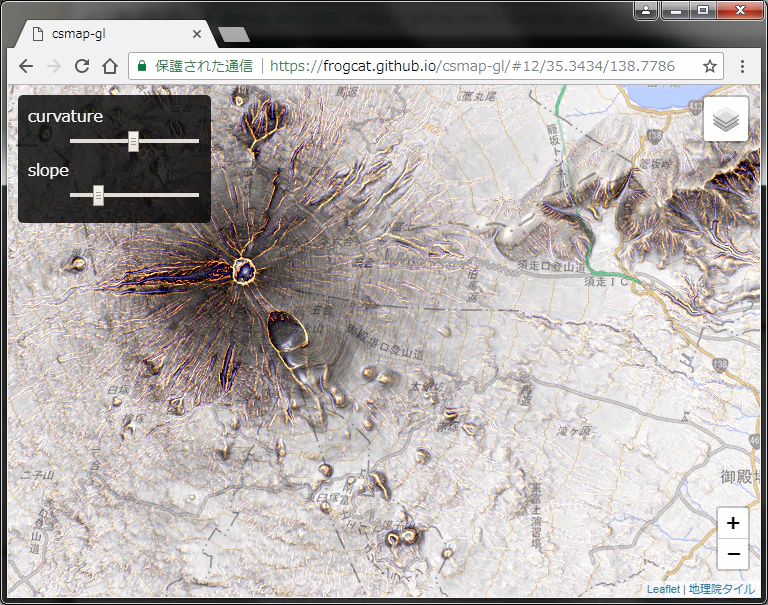Click the Hoei crater on the map
The height and width of the screenshot is (605, 768).
point(288,331)
